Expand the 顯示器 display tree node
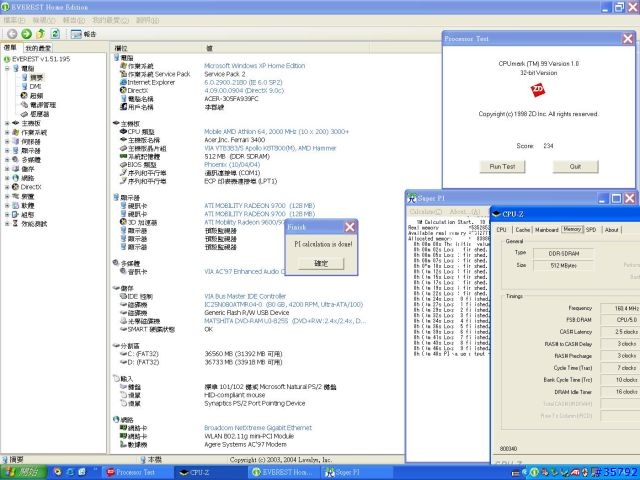The height and width of the screenshot is (480, 640). point(7,151)
